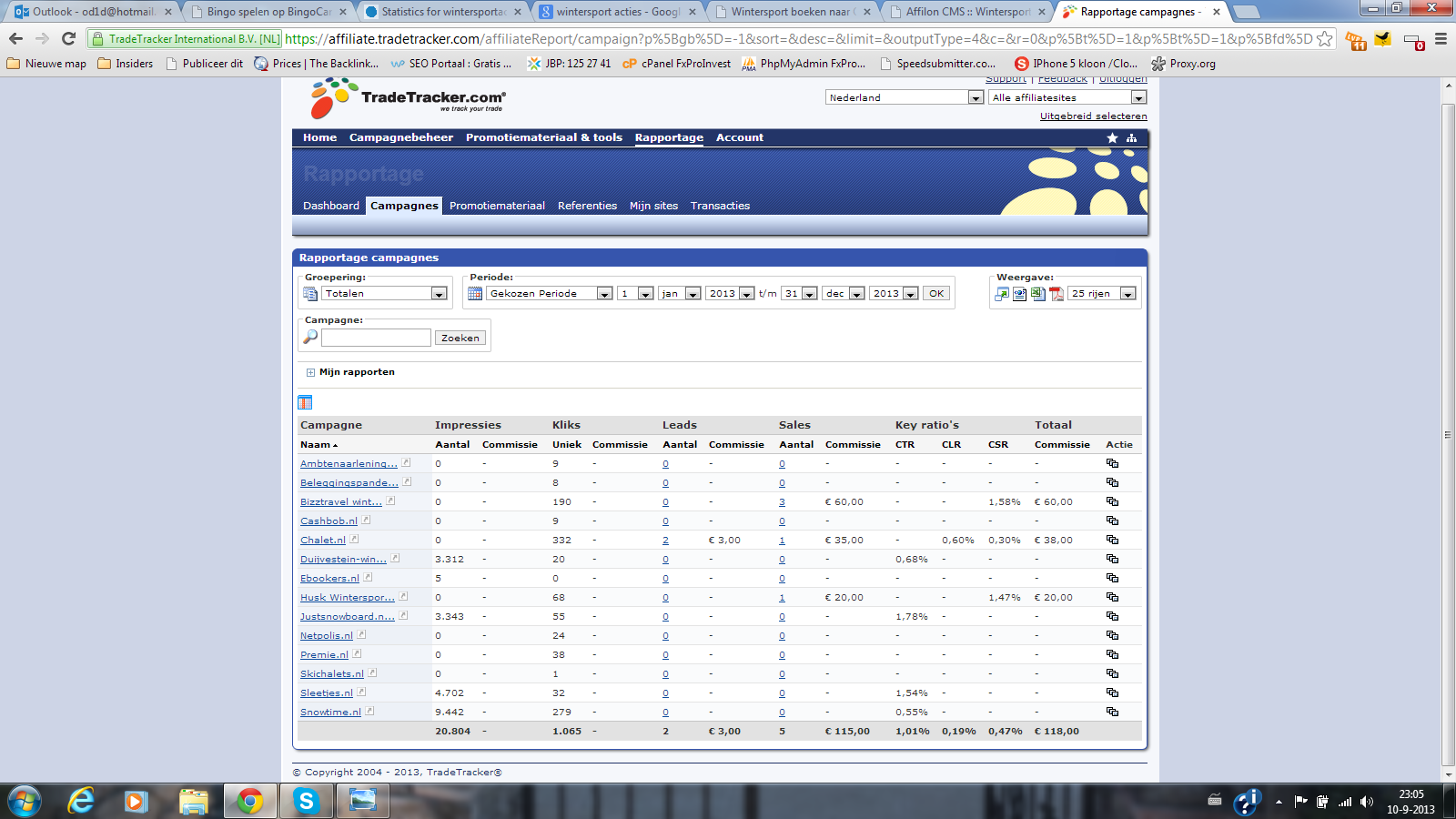Click in the Campagne search field
Screen dimensions: 1456x819
[x=376, y=338]
